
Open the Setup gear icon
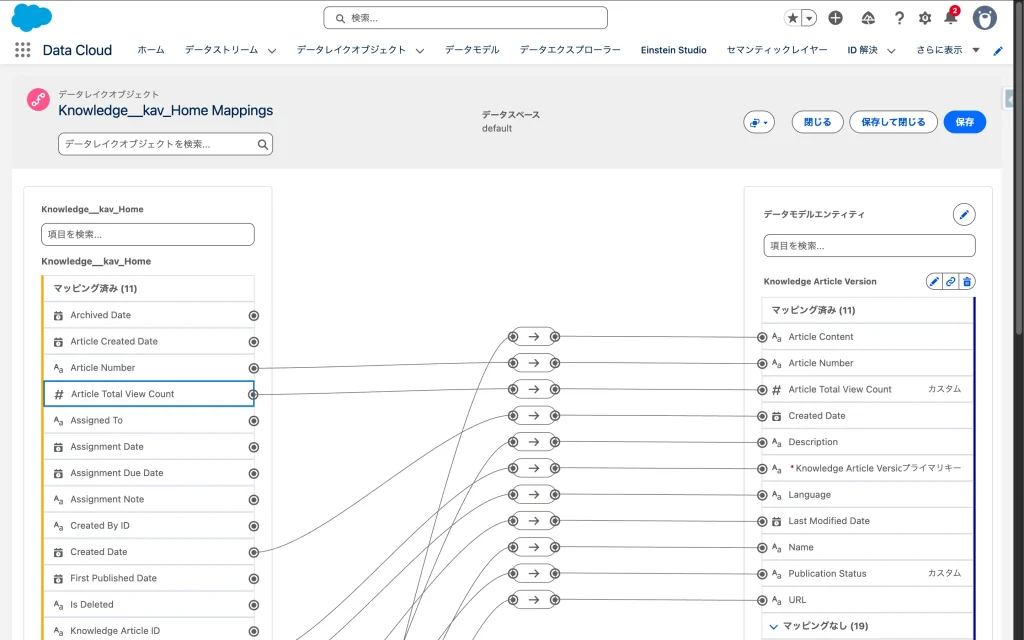point(925,18)
